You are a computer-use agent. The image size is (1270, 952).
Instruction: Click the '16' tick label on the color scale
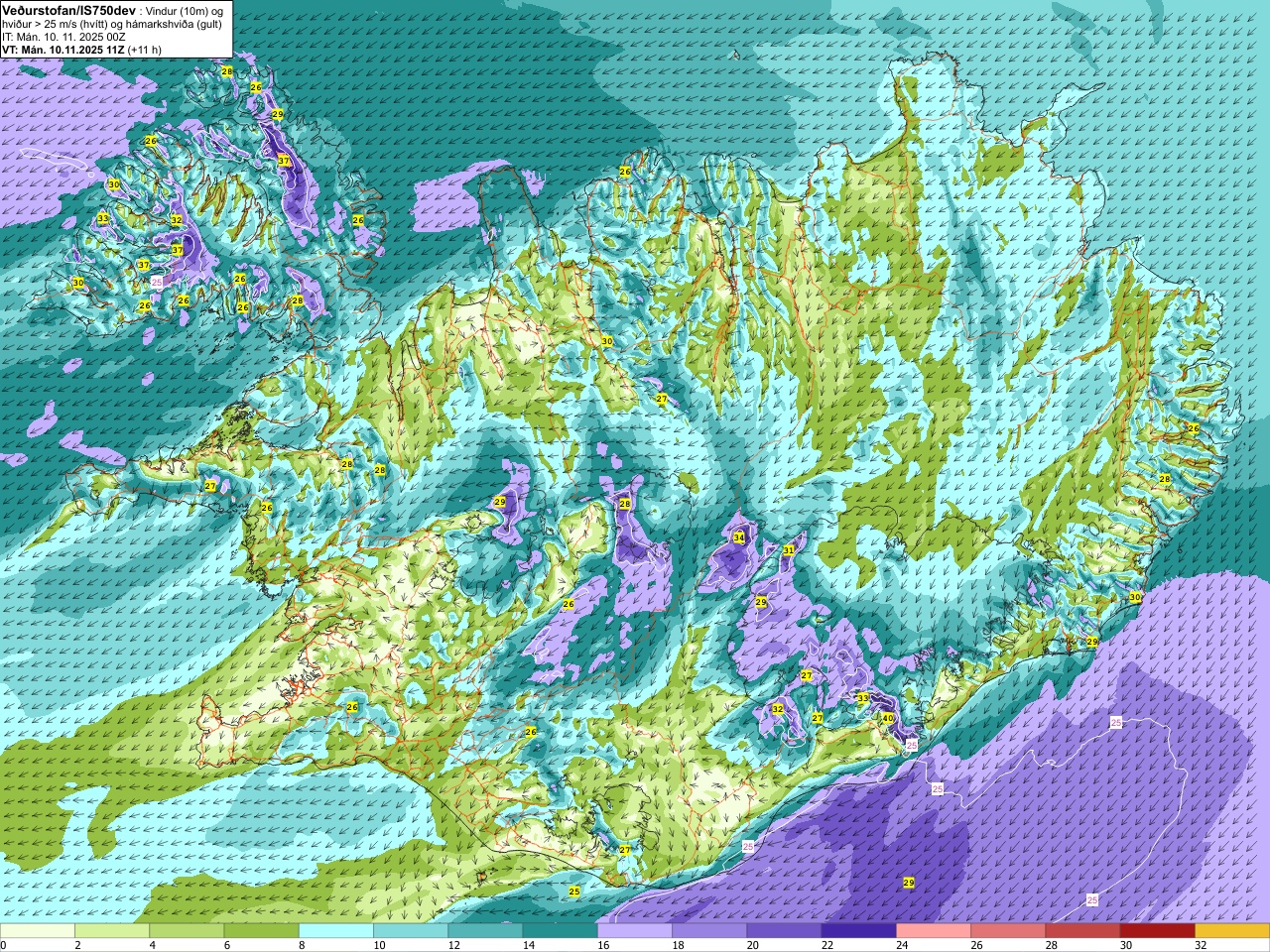(x=604, y=945)
